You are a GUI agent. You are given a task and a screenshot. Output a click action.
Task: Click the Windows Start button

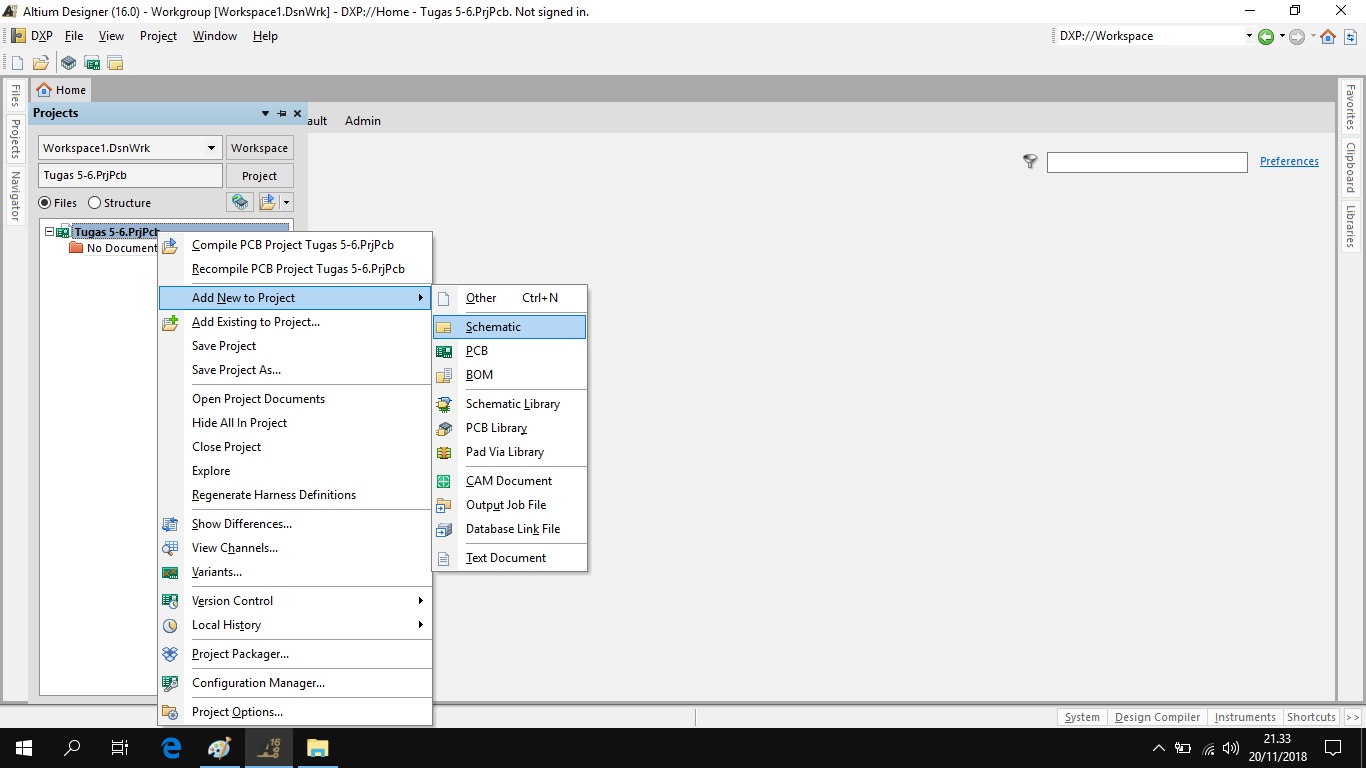click(x=23, y=748)
